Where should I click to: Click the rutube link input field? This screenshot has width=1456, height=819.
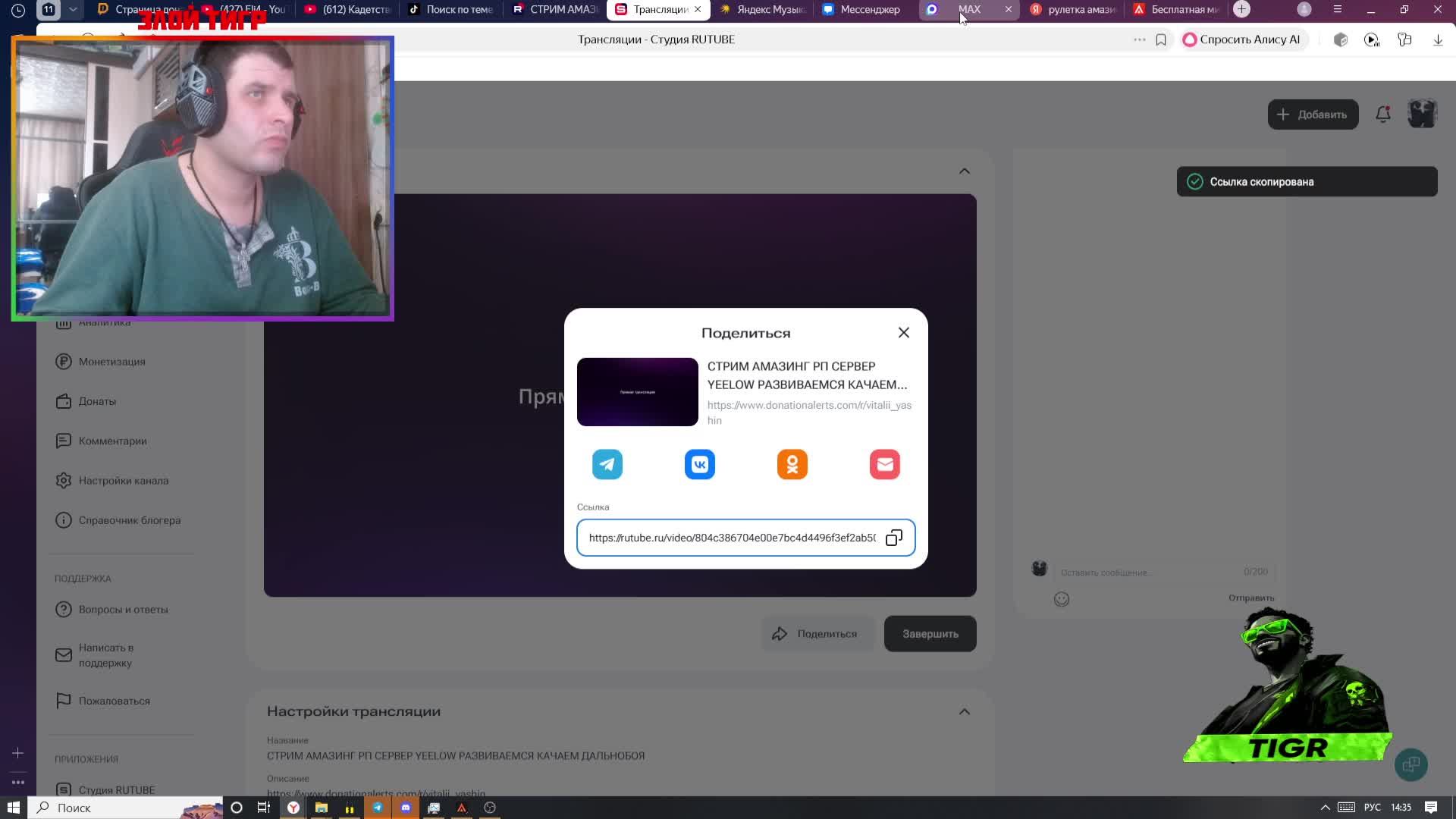pos(732,538)
